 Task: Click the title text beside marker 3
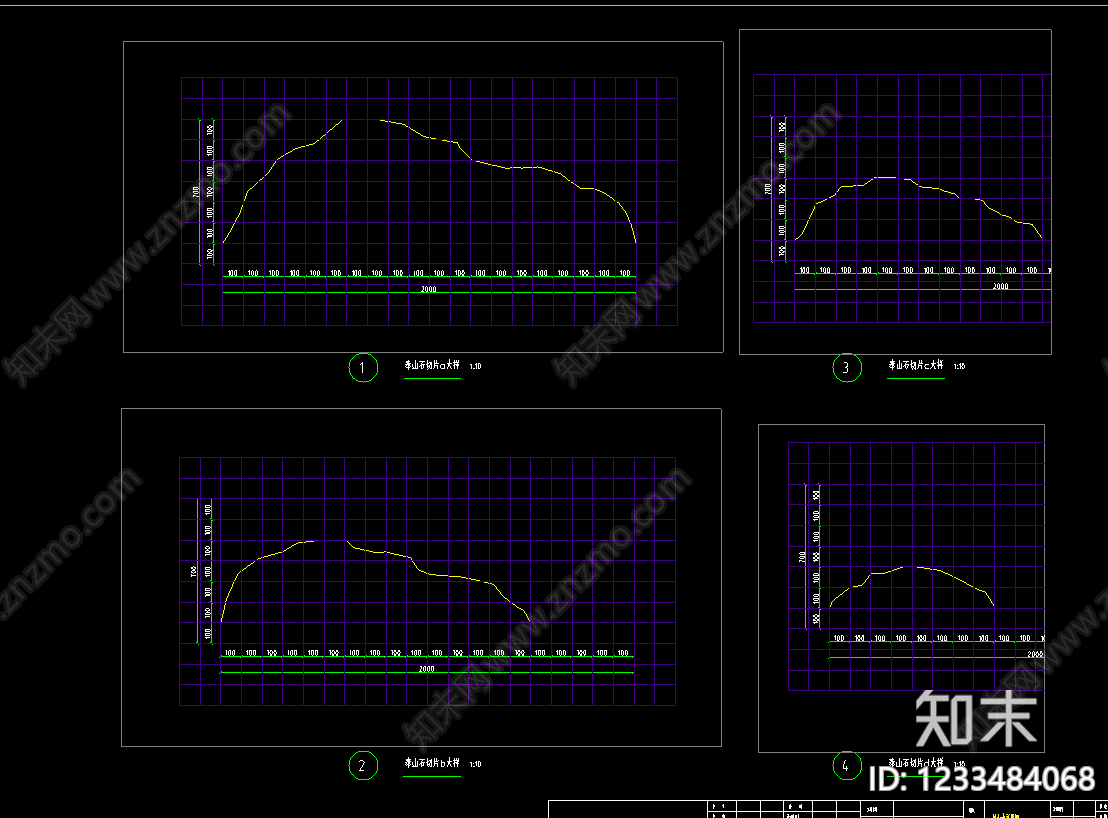(x=916, y=364)
